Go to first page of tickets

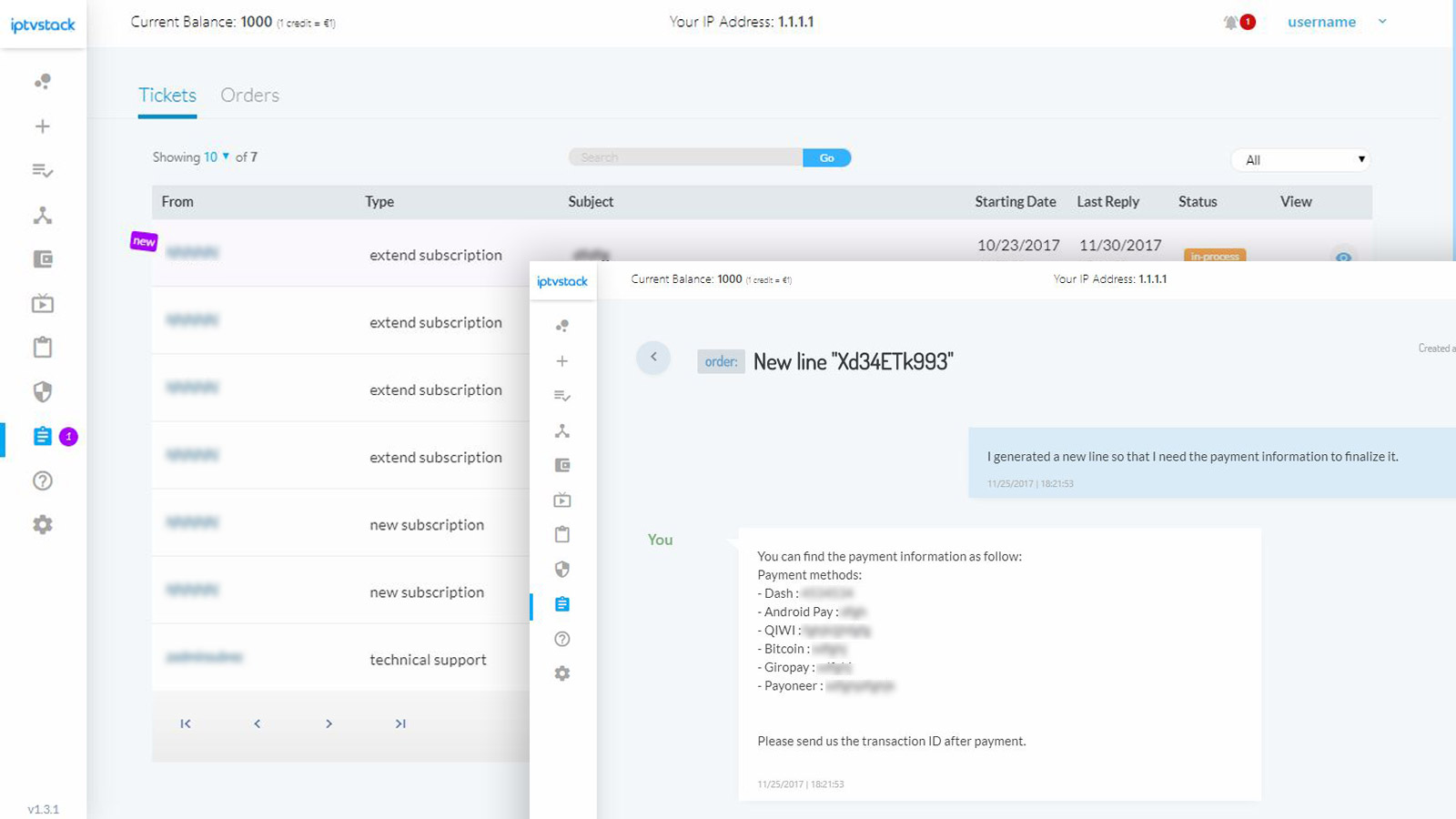click(186, 723)
